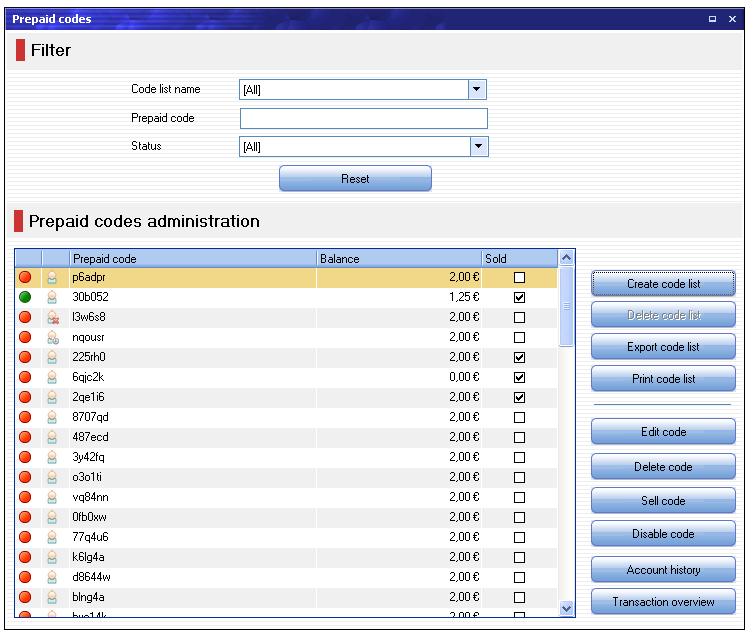753x638 pixels.
Task: Click red status dot for code o3o1ti
Action: pyautogui.click(x=25, y=477)
